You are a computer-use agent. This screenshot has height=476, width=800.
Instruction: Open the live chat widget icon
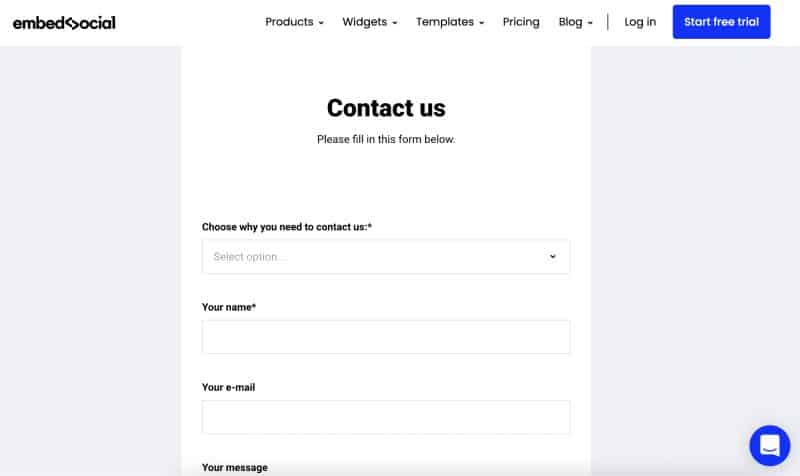(x=769, y=445)
